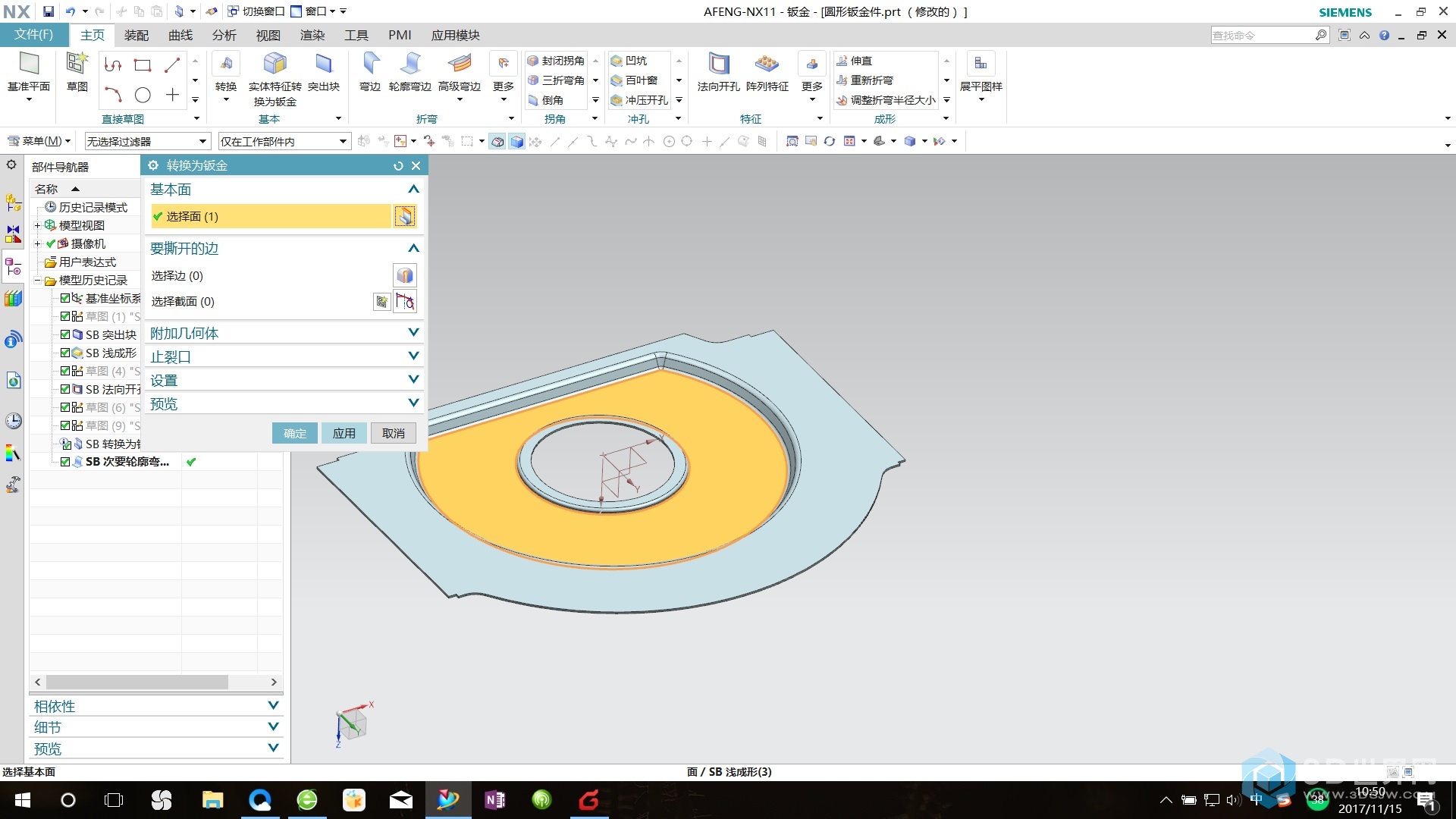
Task: Select the arc sketch tool
Action: pyautogui.click(x=113, y=95)
